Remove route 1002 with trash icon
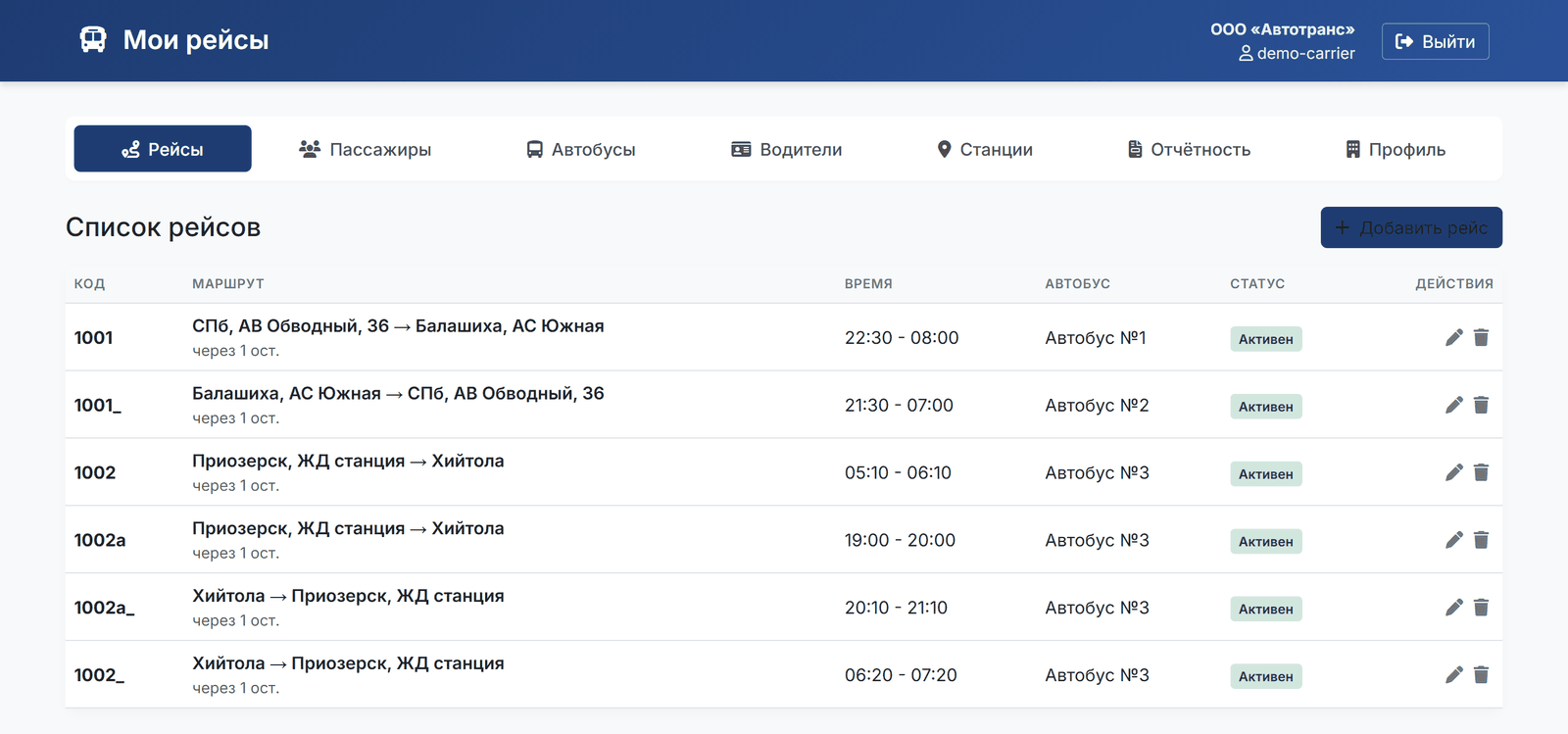 click(1481, 472)
